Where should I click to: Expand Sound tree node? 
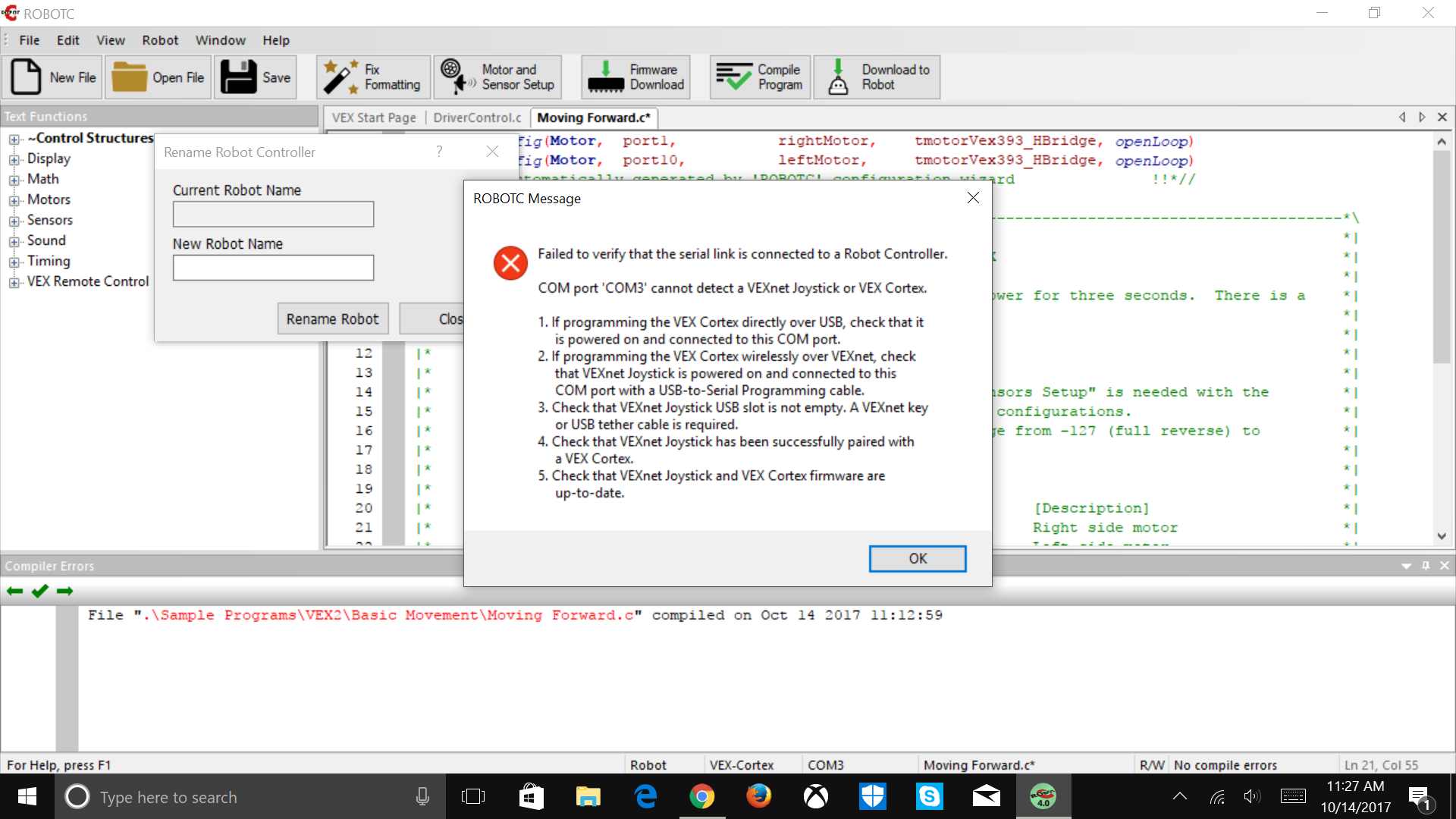point(14,242)
